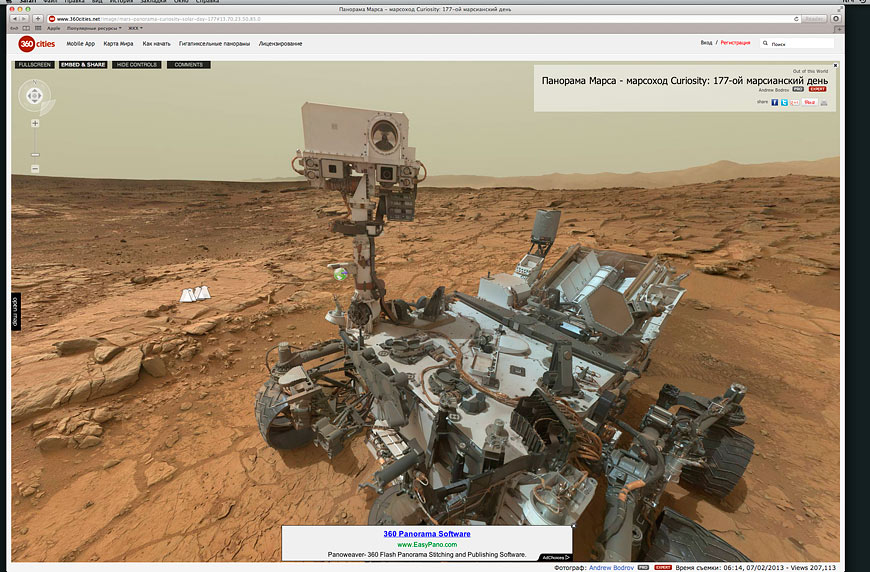Click the red EXPERT badge in title box
Image resolution: width=870 pixels, height=572 pixels.
[x=817, y=89]
